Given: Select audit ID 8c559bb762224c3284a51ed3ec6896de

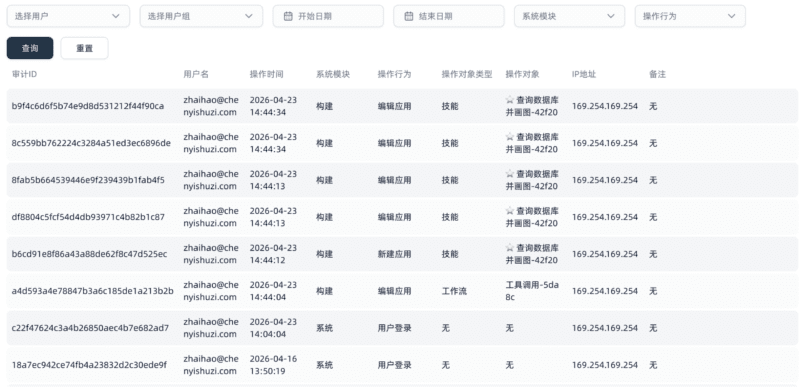Looking at the screenshot, I should point(91,143).
